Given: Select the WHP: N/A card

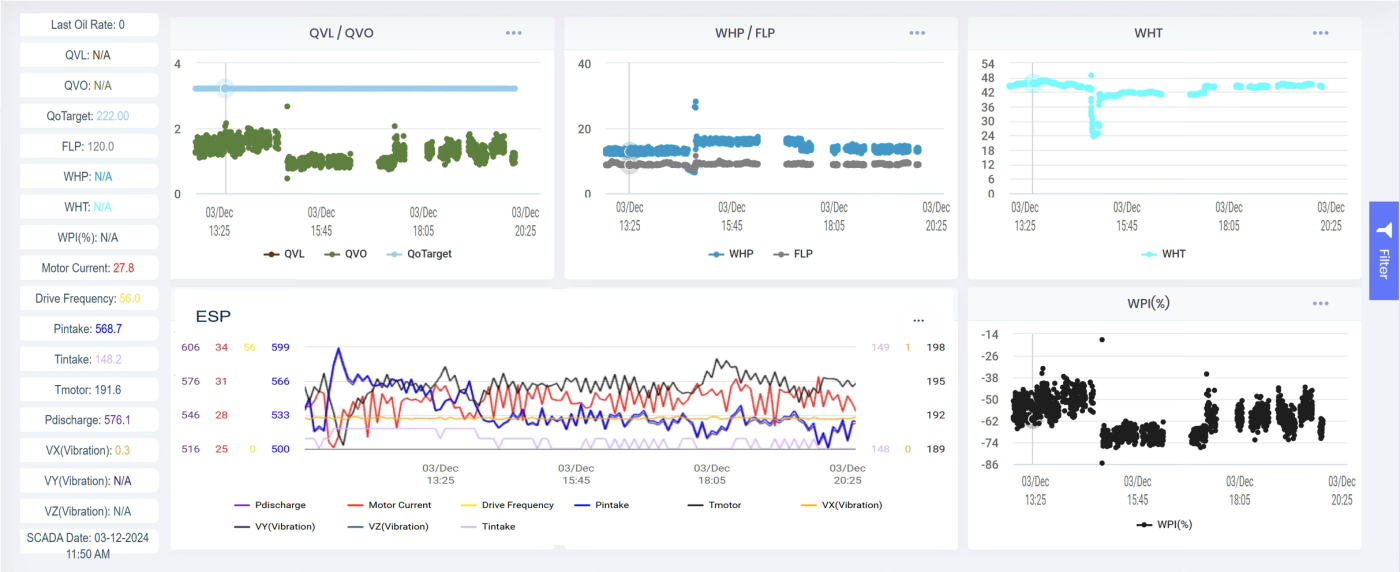Looking at the screenshot, I should (x=89, y=176).
